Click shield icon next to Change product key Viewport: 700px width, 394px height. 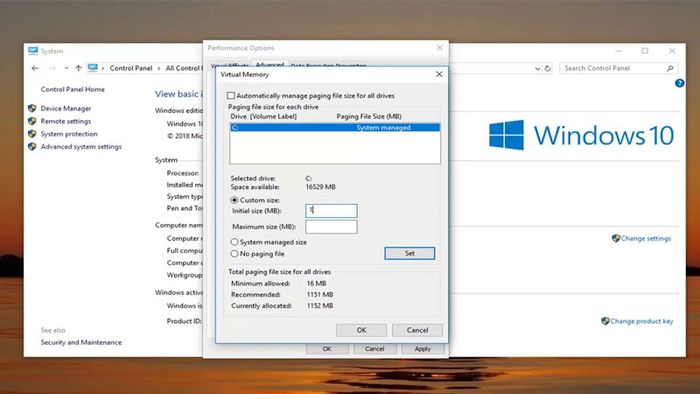(x=605, y=321)
